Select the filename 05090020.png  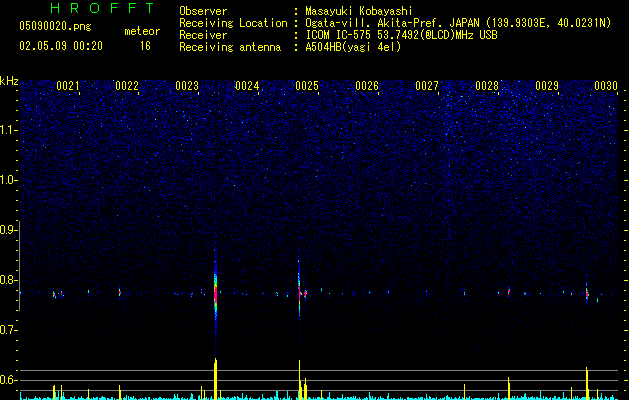click(x=55, y=26)
